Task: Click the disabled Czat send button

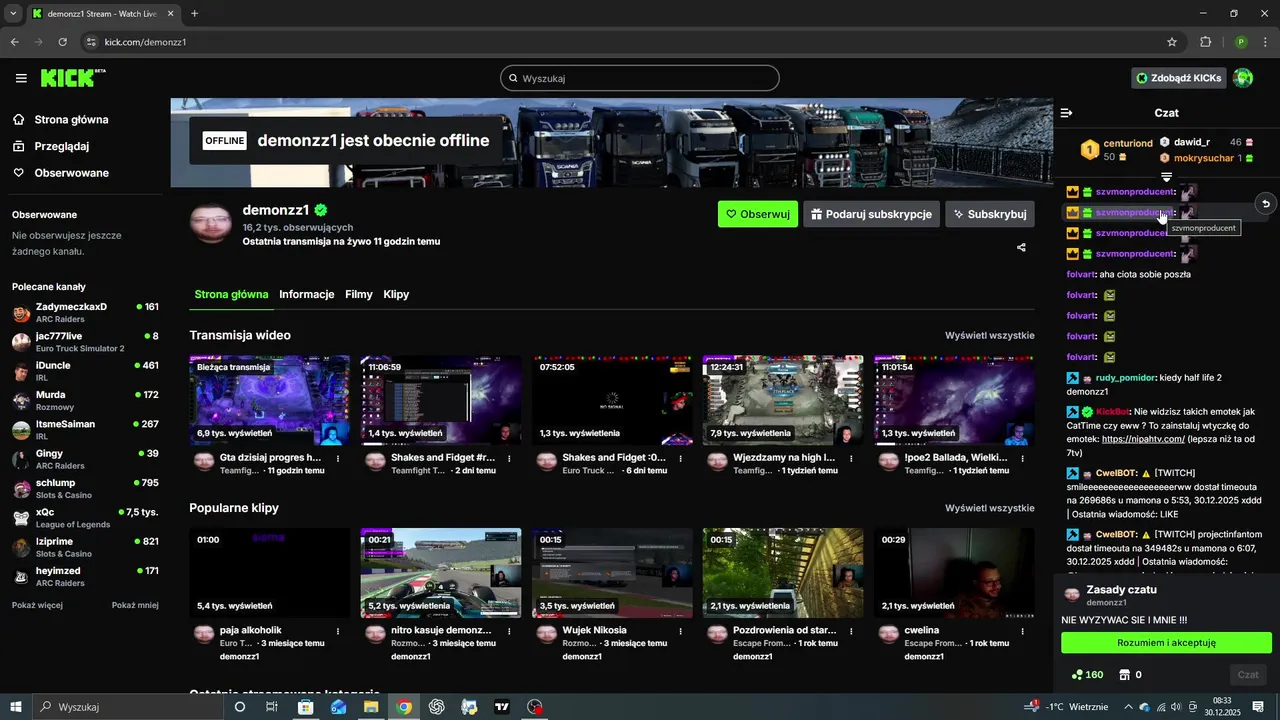Action: tap(1248, 675)
